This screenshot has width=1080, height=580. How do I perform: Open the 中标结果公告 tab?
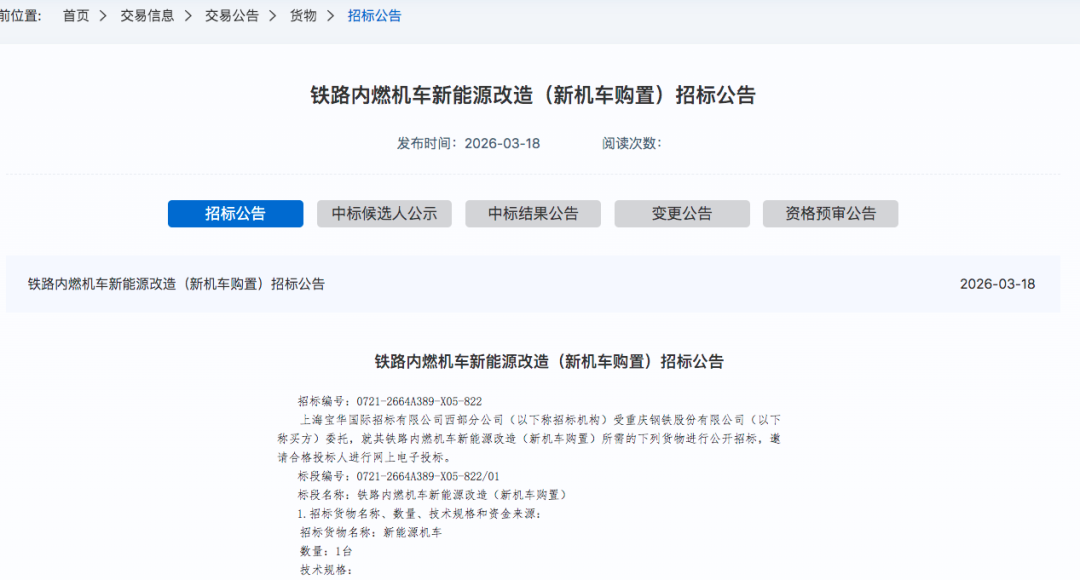(533, 214)
